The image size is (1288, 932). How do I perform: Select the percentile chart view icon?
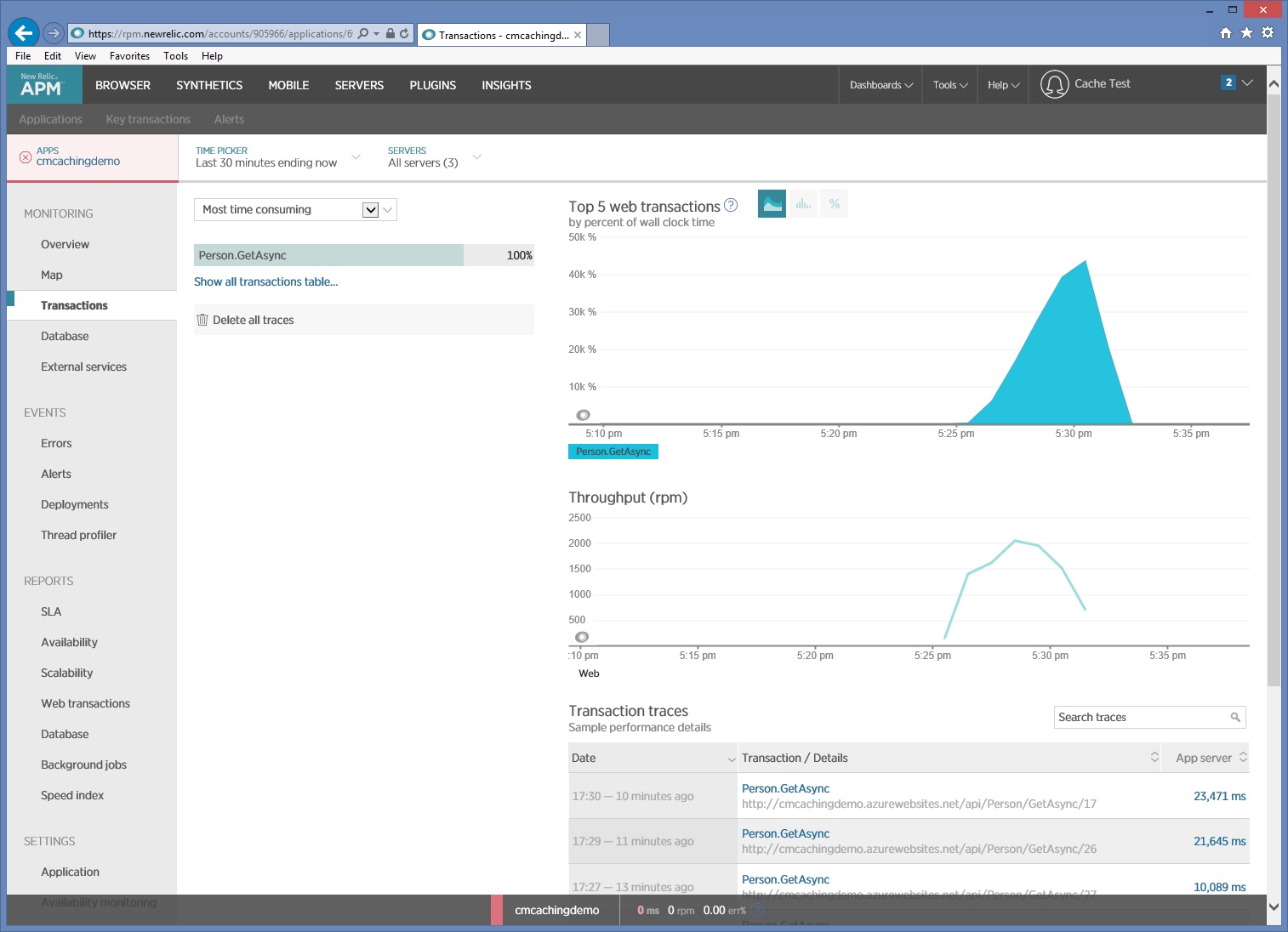click(834, 204)
